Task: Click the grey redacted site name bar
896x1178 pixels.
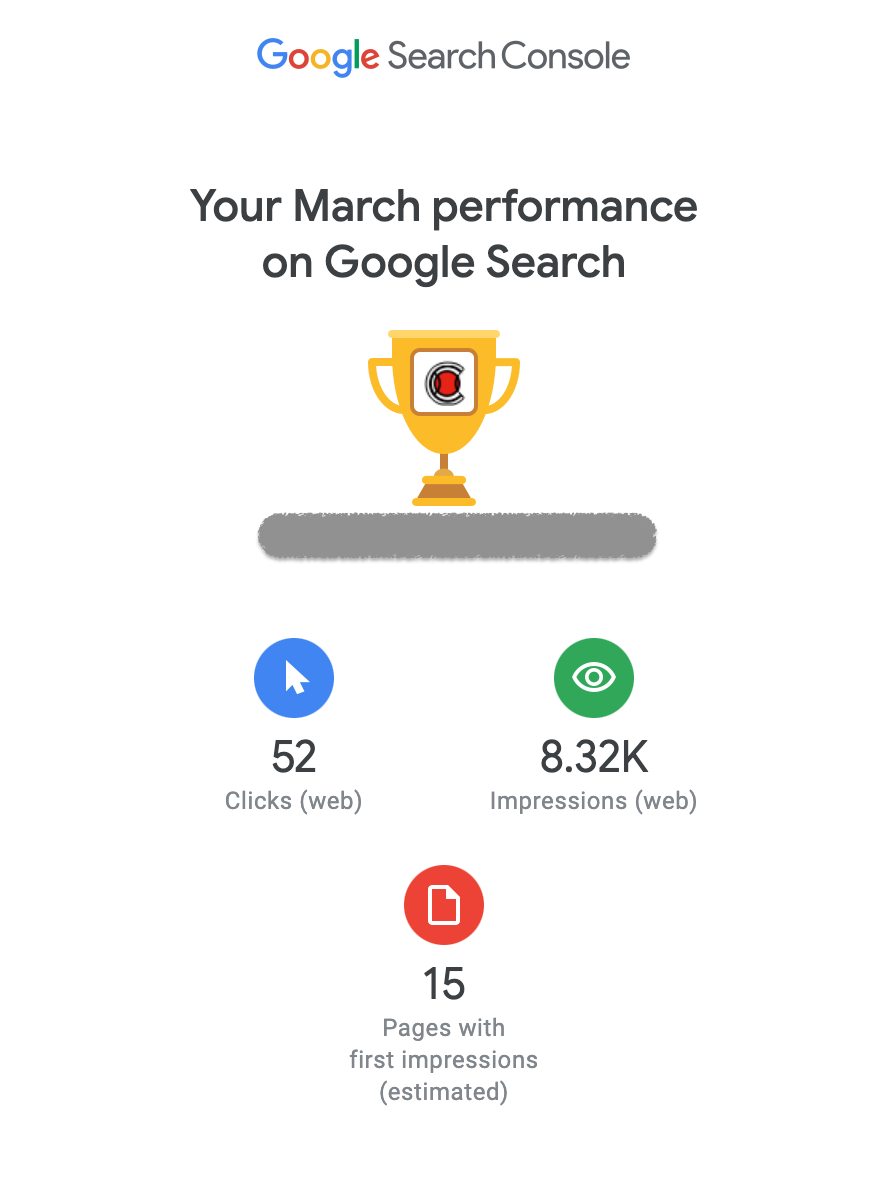Action: (x=457, y=537)
